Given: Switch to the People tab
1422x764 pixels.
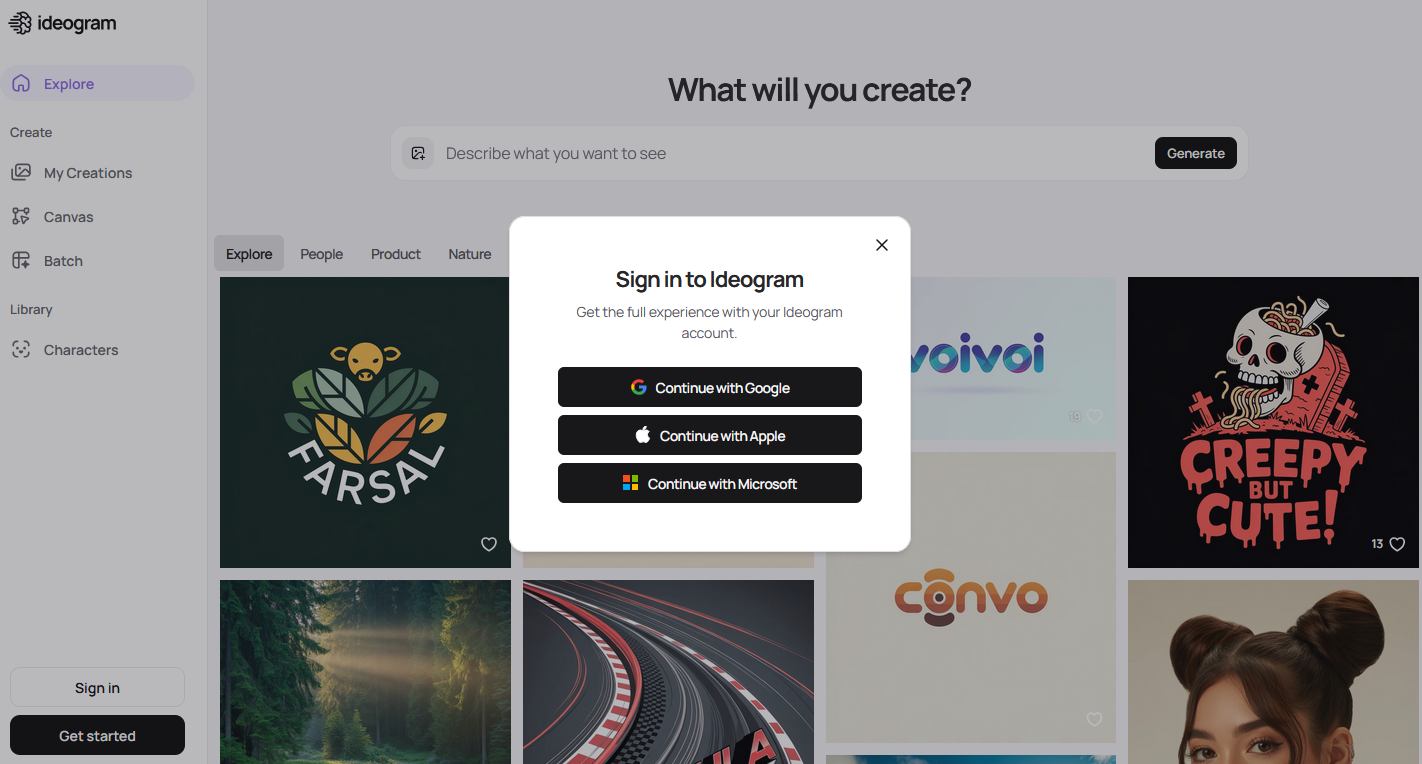Looking at the screenshot, I should tap(322, 254).
